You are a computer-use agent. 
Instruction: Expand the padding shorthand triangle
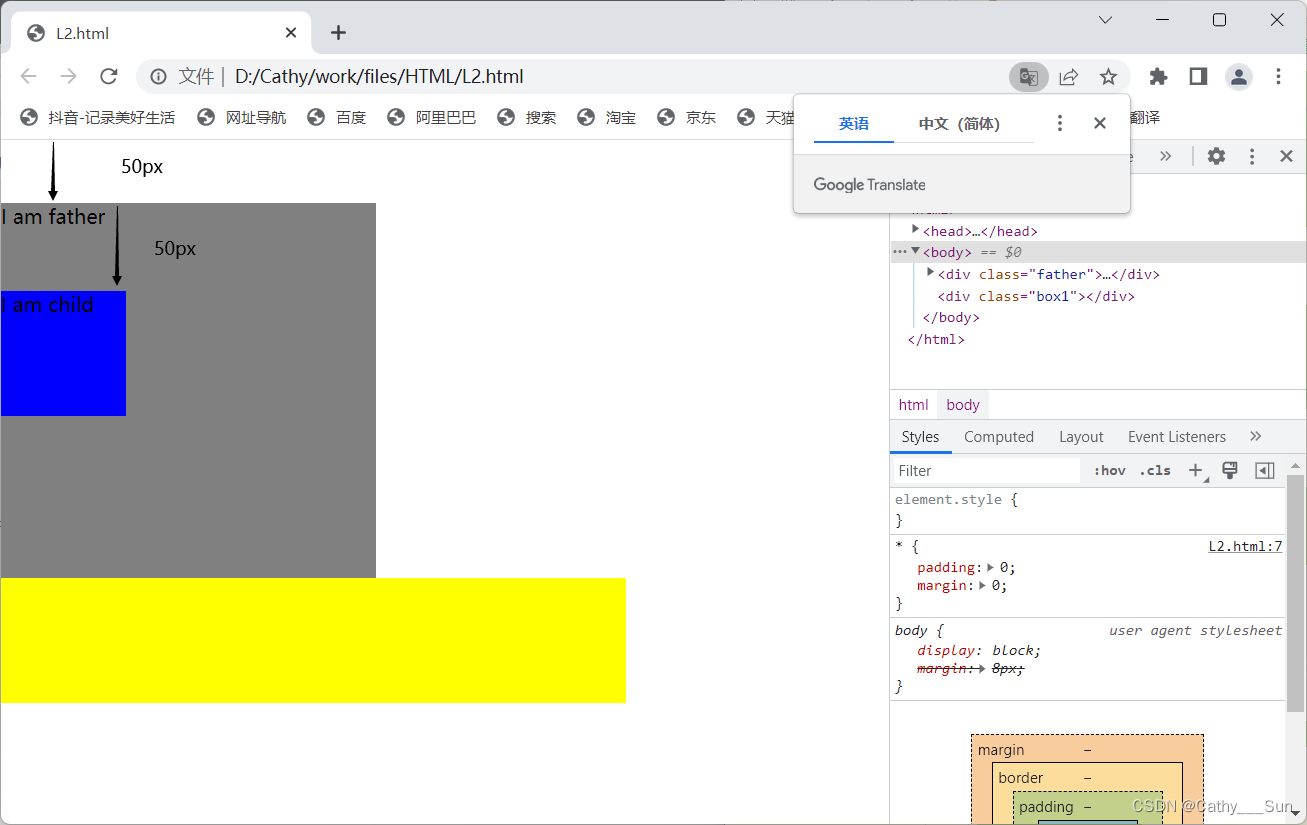click(x=991, y=567)
